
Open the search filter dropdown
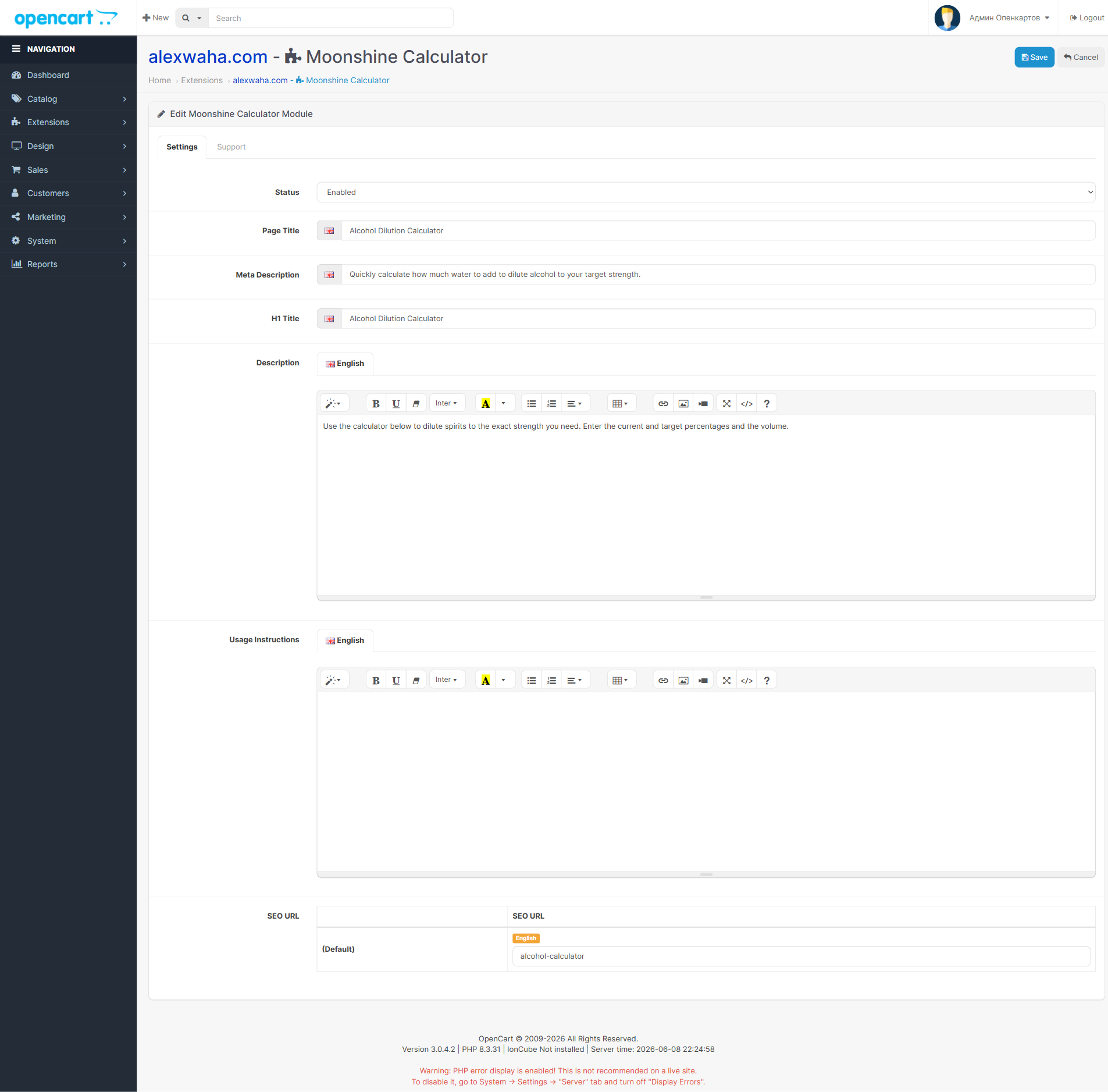click(192, 18)
